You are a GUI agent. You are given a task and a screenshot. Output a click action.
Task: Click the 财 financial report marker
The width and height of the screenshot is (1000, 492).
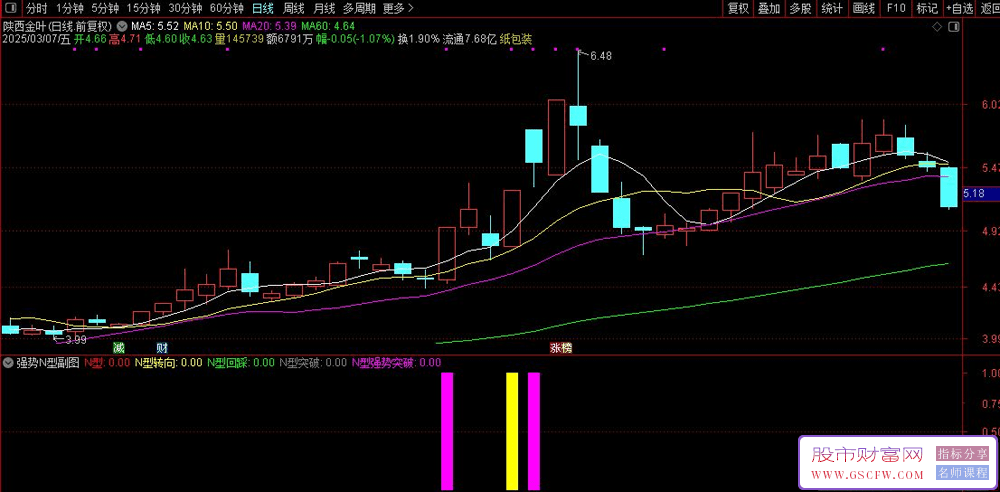point(162,348)
